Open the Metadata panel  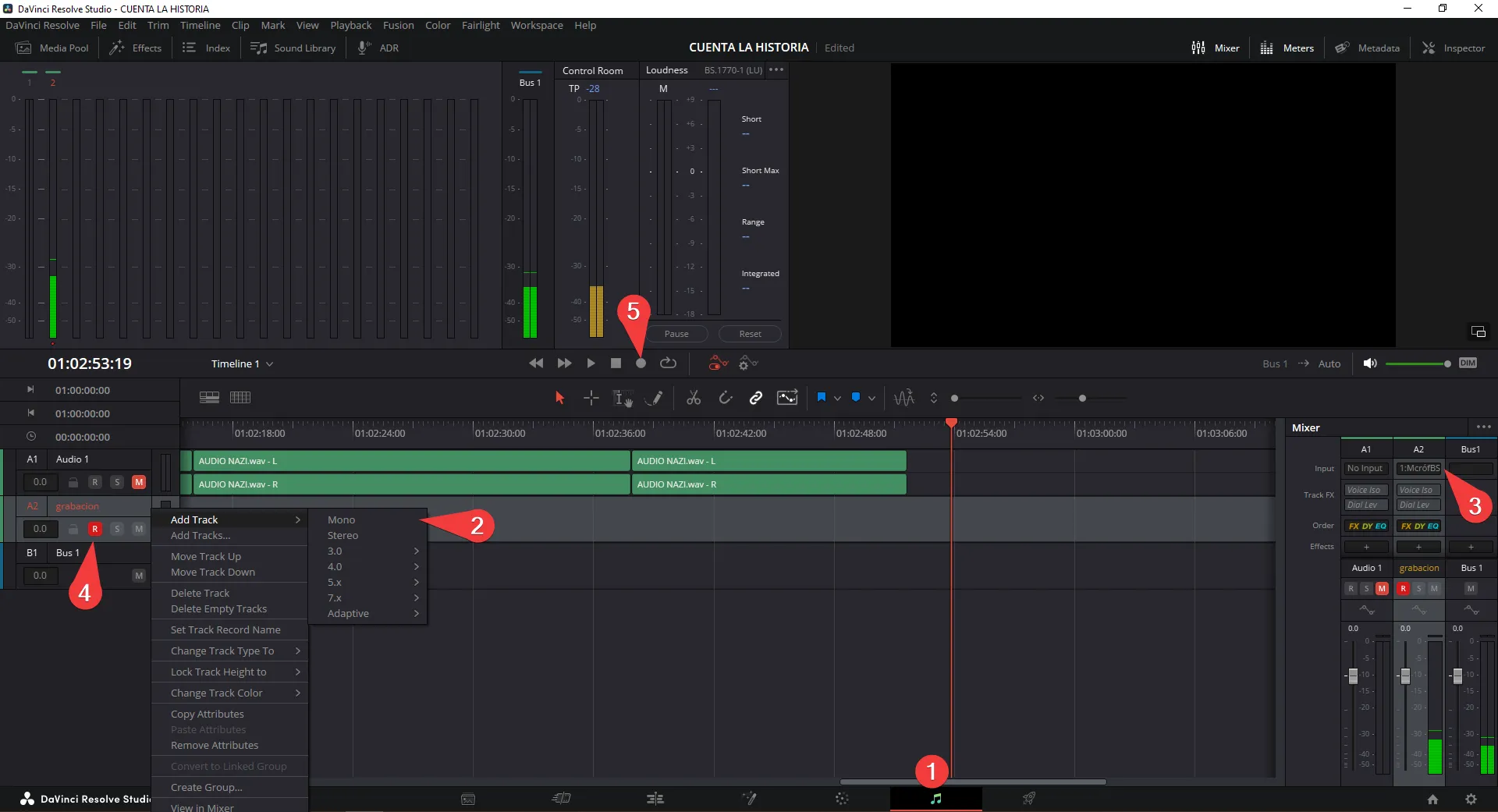click(1367, 48)
